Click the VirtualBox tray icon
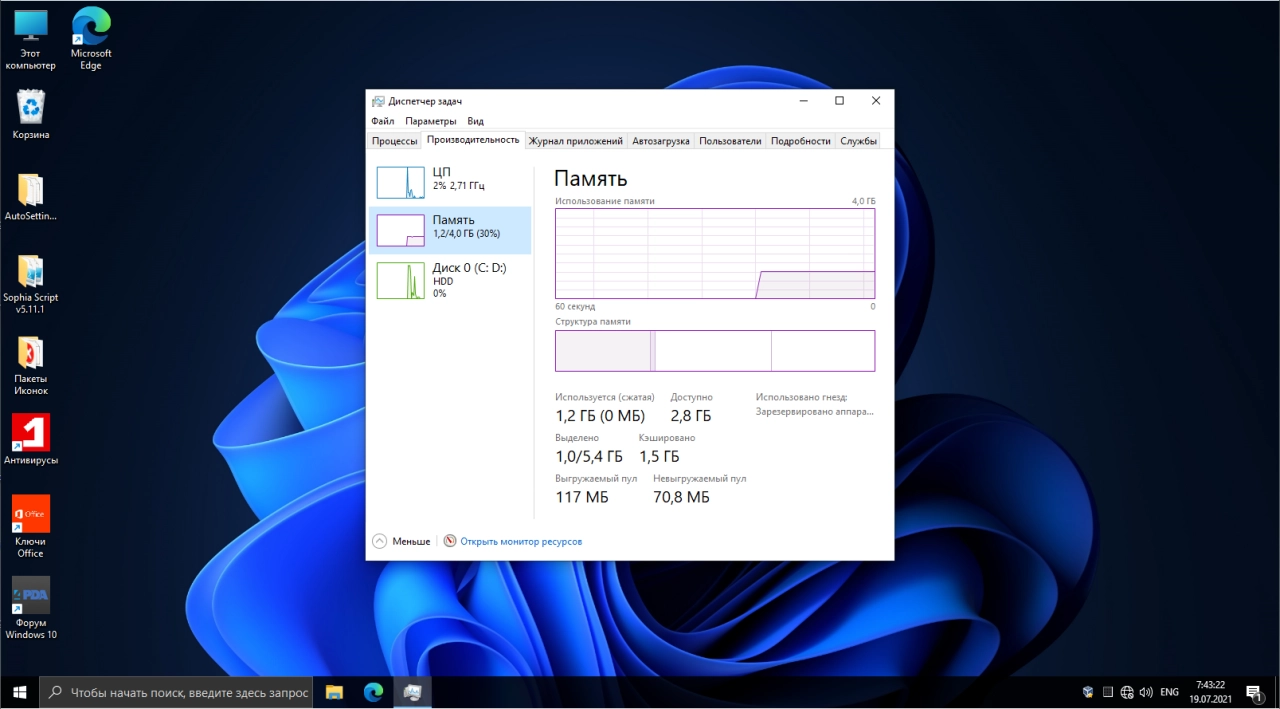The width and height of the screenshot is (1280, 709). pyautogui.click(x=1088, y=692)
